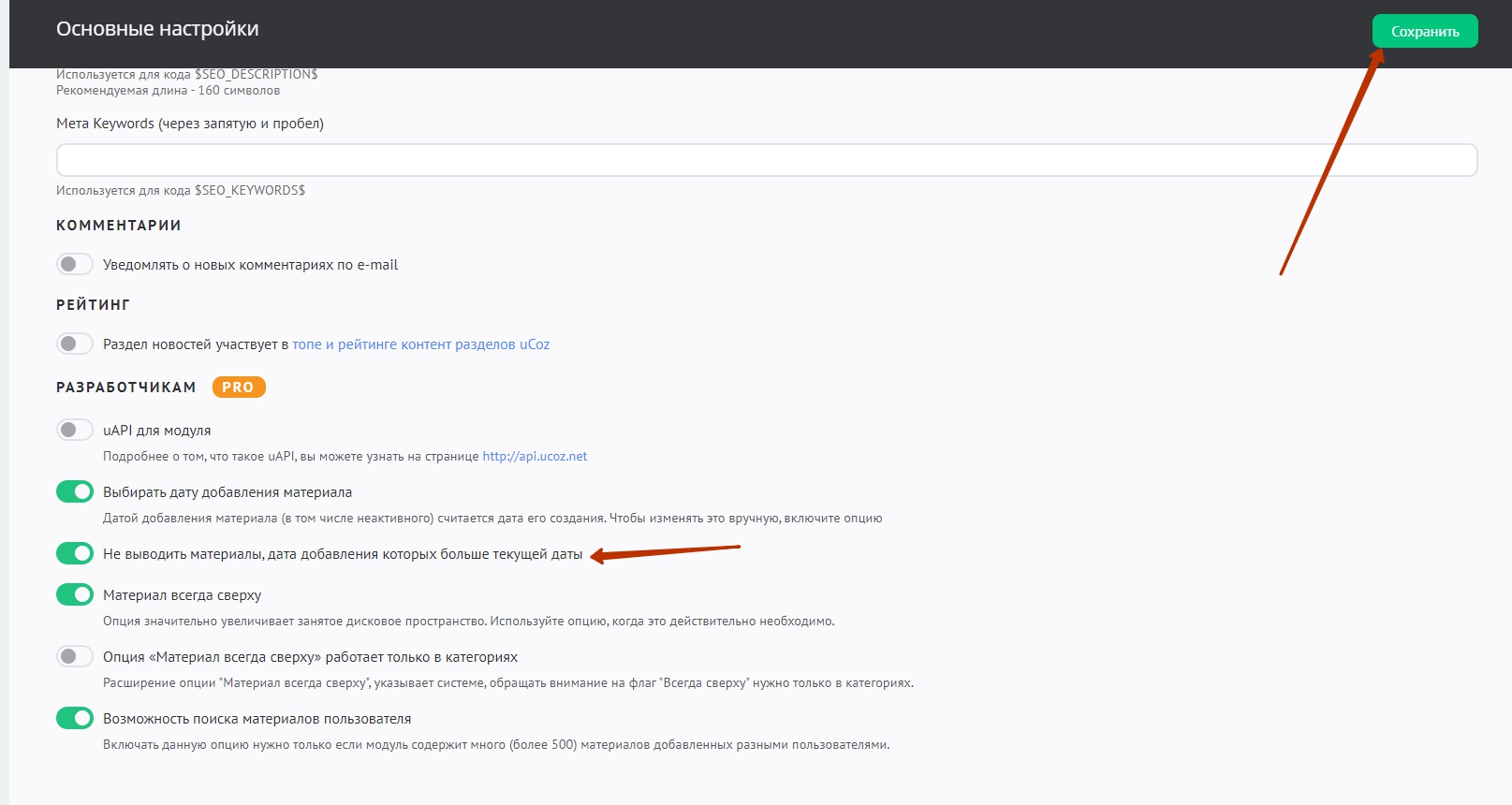Disable the Выбирать дату добавления материала switch
Image resolution: width=1512 pixels, height=805 pixels.
[x=75, y=492]
